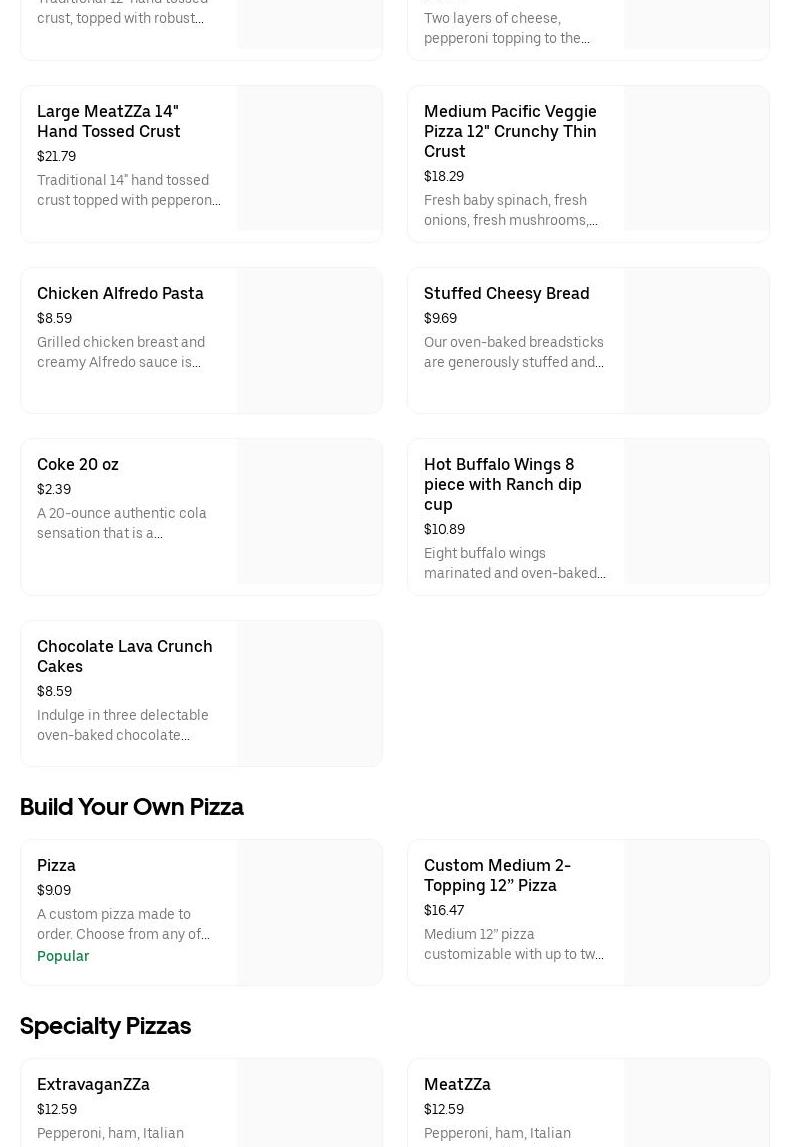Image resolution: width=804 pixels, height=1147 pixels.
Task: Click the Chicken Alfredo Pasta image thumbnail
Action: coord(309,340)
